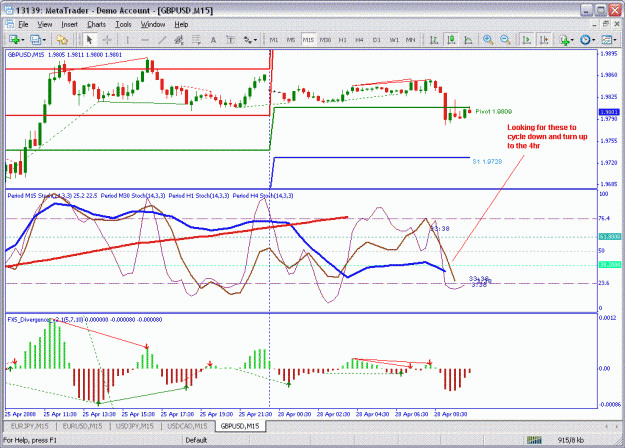Select the Equidistant Channel tool
The image size is (625, 448).
[x=179, y=39]
